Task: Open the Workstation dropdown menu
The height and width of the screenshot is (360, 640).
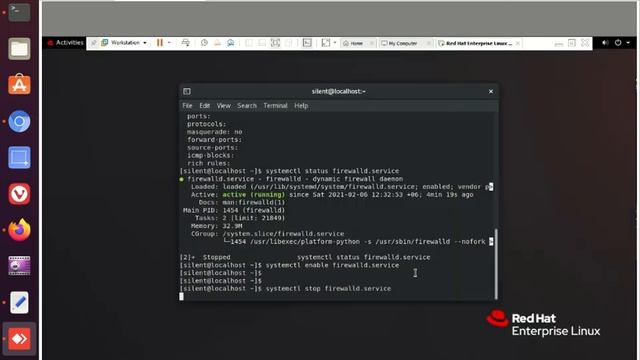Action: [x=124, y=43]
